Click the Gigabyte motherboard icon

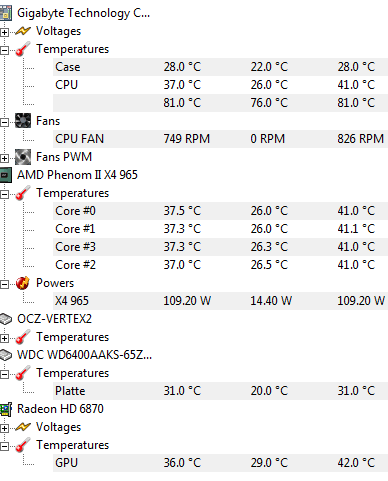tap(5, 13)
